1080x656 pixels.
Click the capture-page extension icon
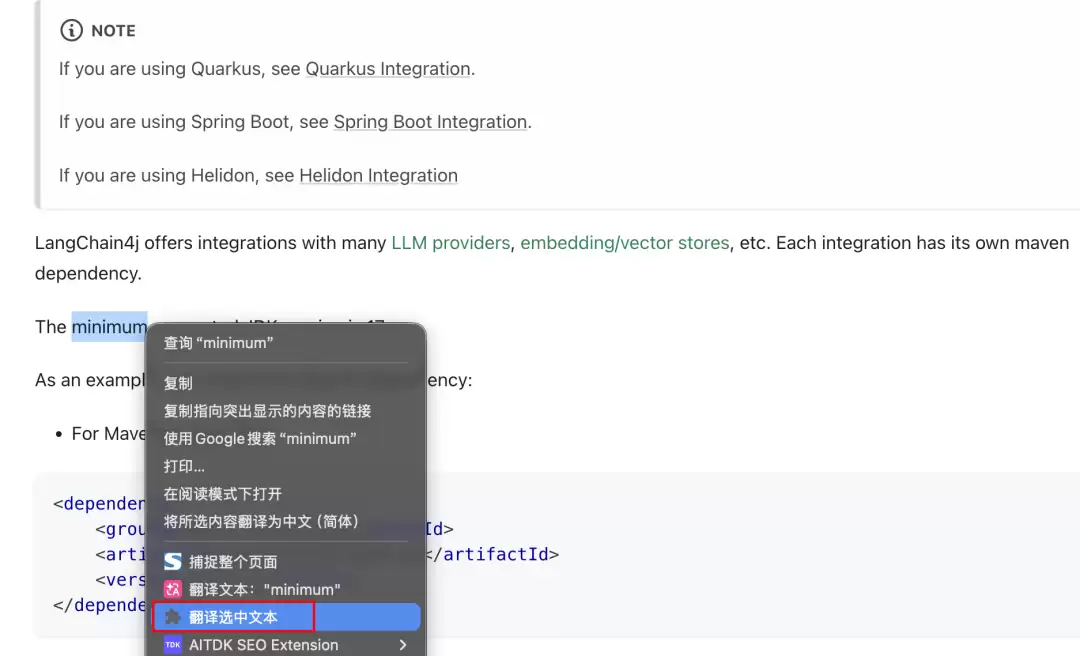click(173, 562)
